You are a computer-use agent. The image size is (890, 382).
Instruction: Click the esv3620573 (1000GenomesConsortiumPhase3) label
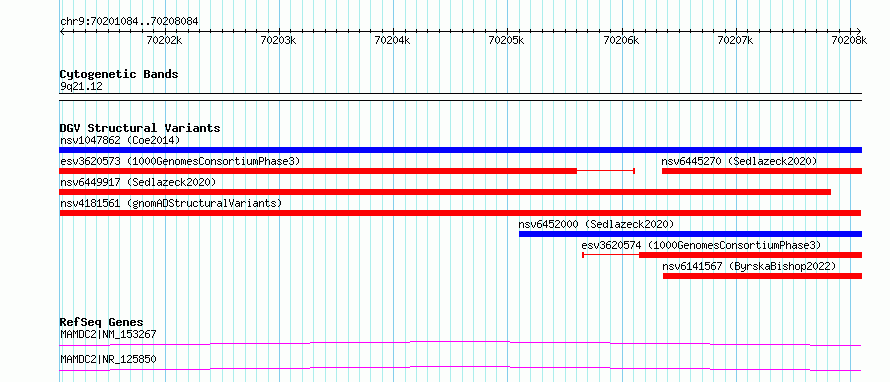click(x=180, y=161)
